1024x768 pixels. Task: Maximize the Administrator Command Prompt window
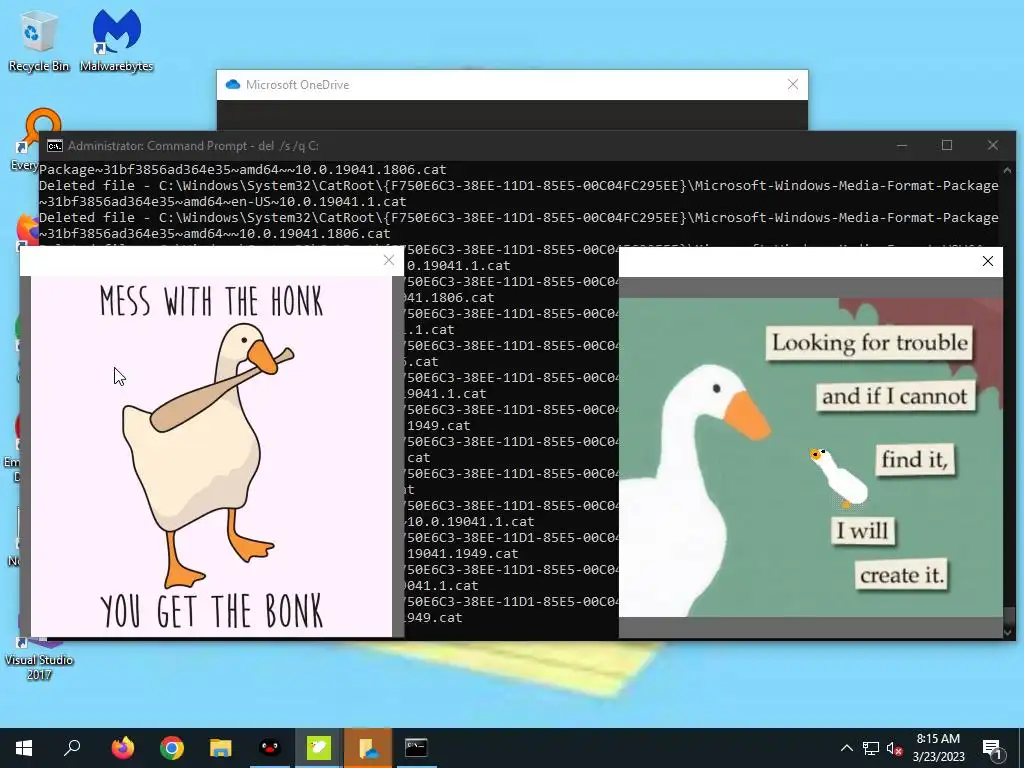[x=947, y=146]
